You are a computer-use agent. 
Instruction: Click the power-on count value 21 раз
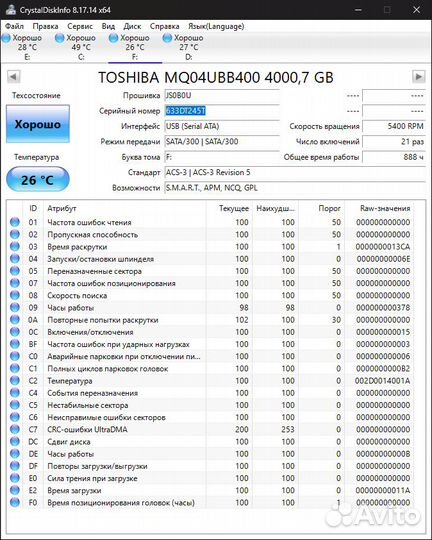coord(394,142)
